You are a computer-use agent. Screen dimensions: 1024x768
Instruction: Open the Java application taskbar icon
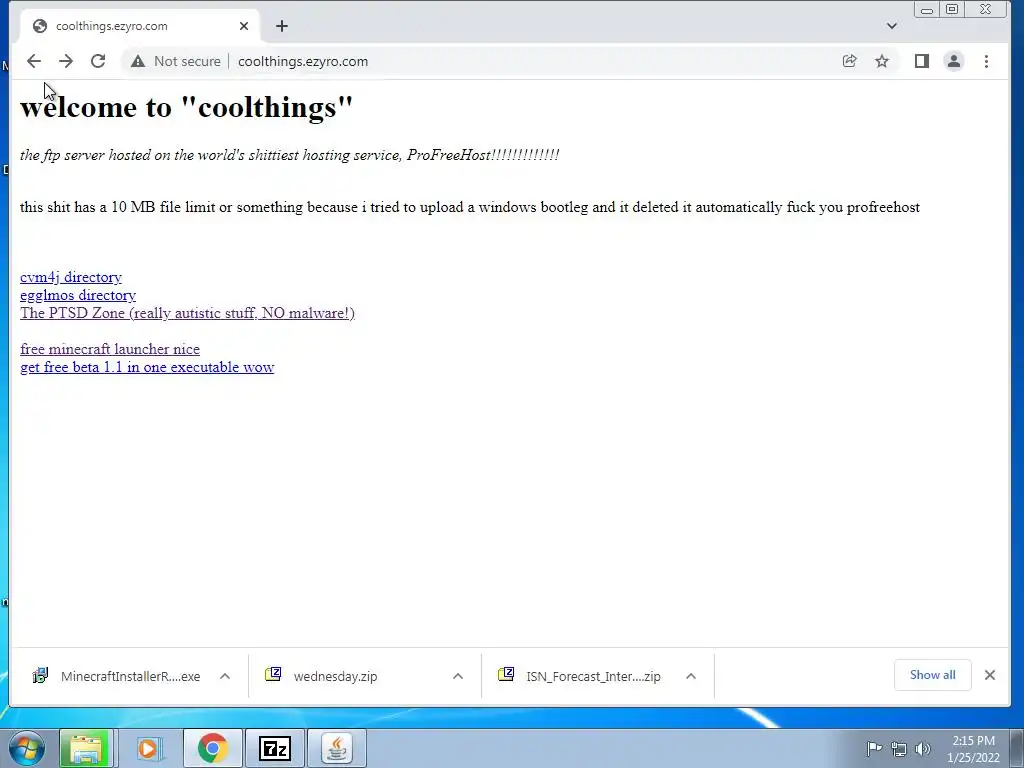tap(336, 748)
